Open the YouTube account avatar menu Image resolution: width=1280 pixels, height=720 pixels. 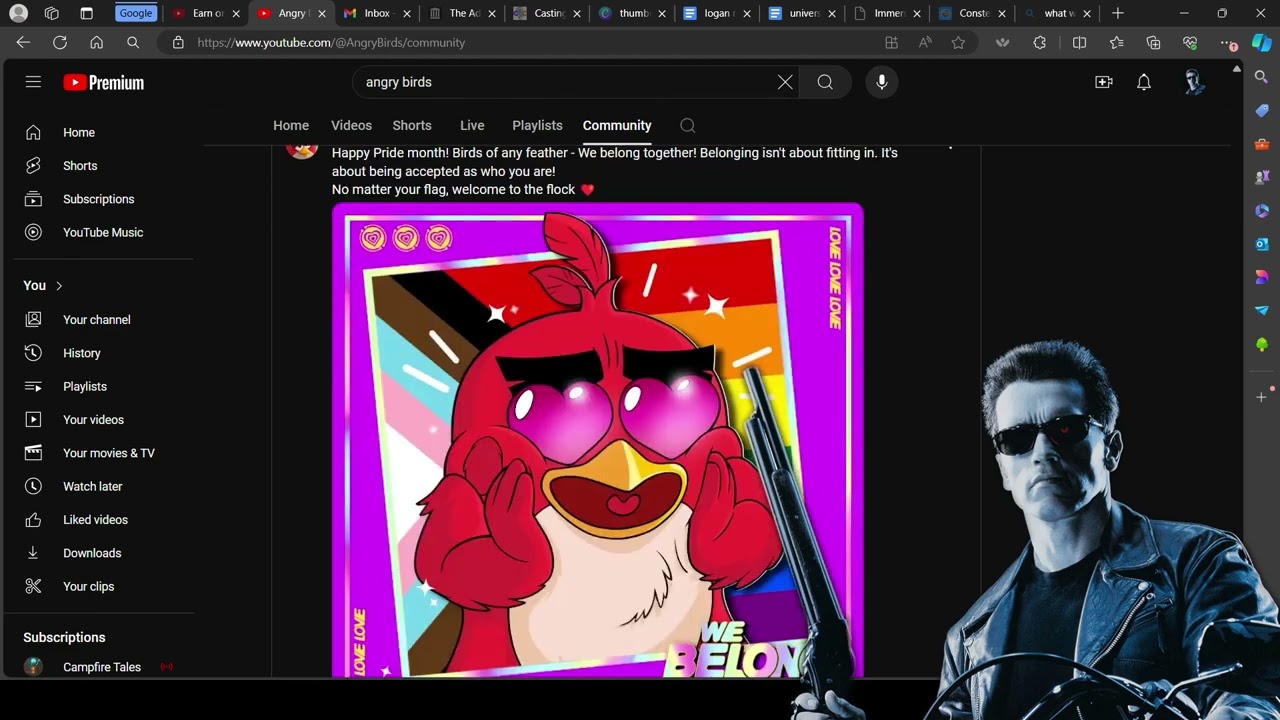click(1194, 82)
